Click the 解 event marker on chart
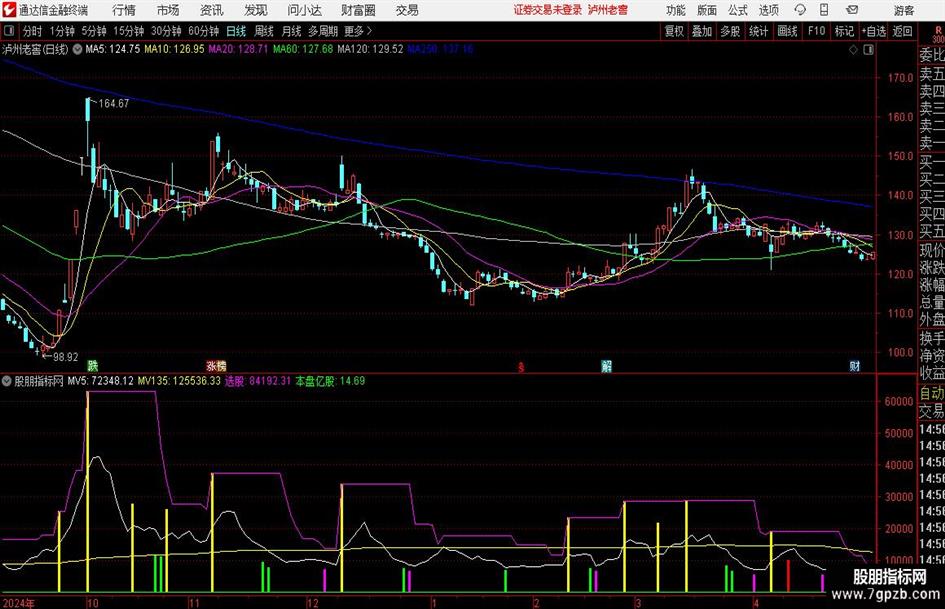The height and width of the screenshot is (609, 945). tap(606, 366)
